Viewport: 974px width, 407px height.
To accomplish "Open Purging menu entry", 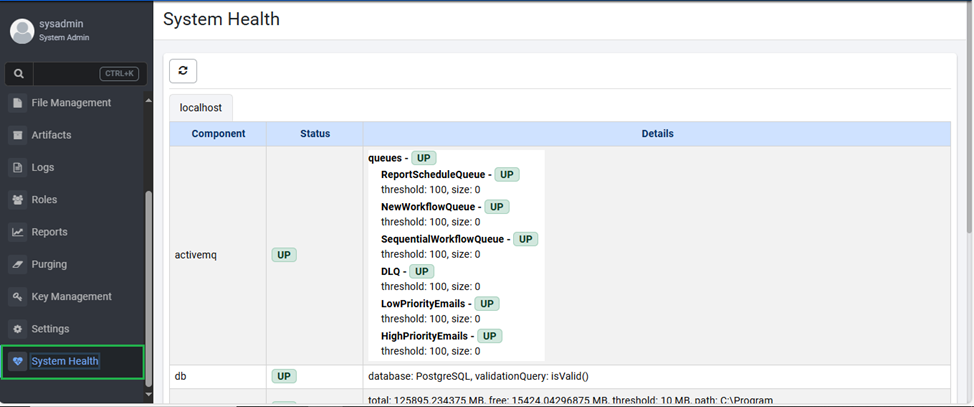I will (x=49, y=264).
